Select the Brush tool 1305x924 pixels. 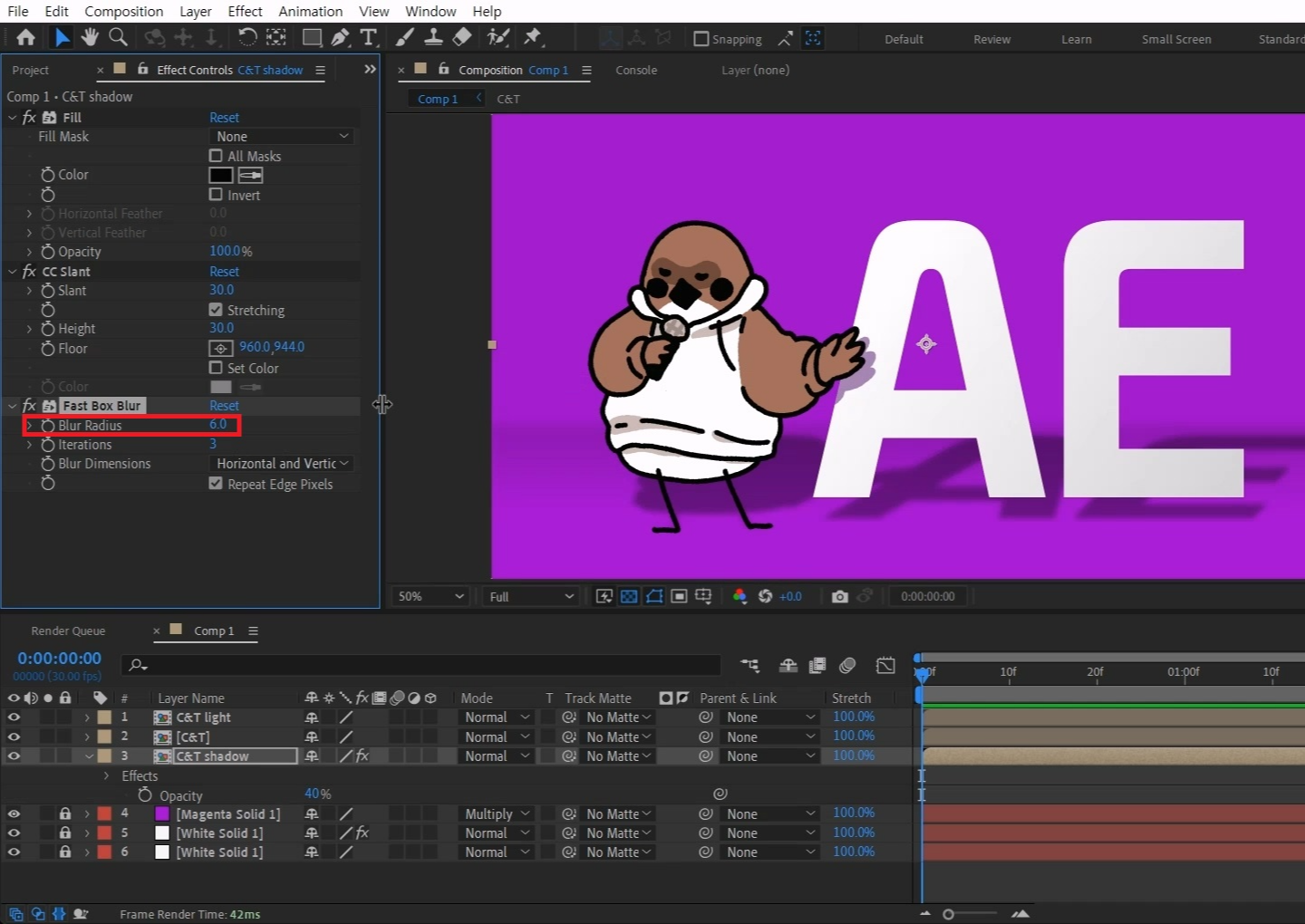coord(405,37)
